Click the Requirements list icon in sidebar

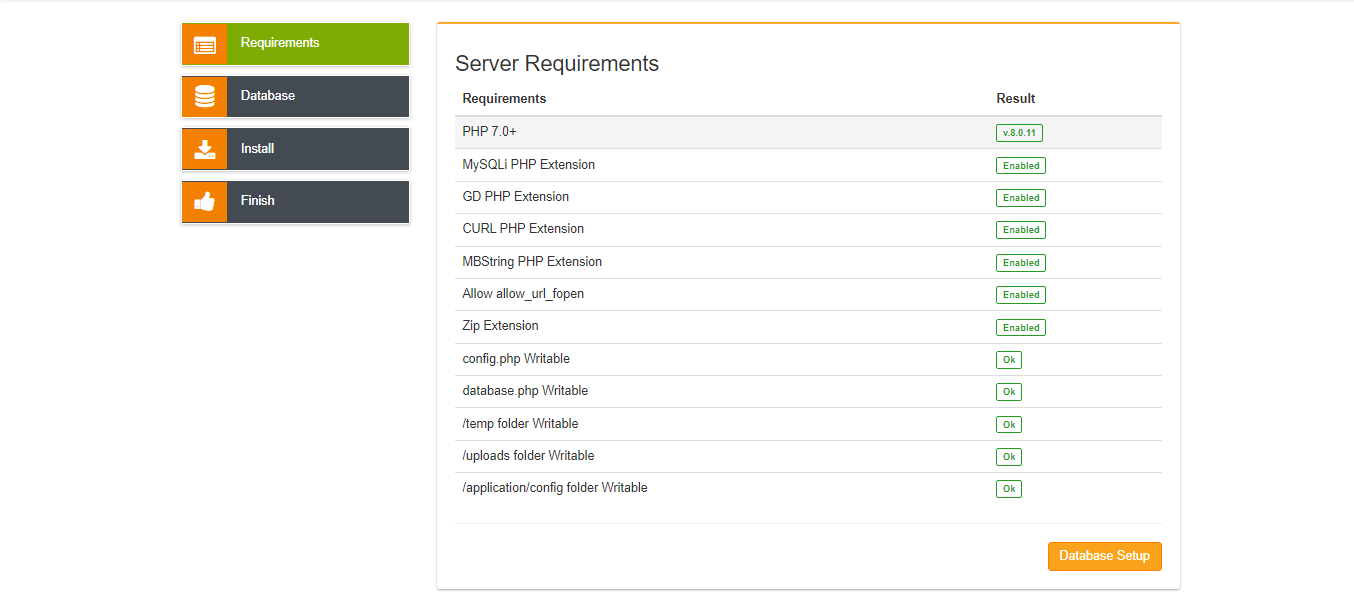click(204, 44)
